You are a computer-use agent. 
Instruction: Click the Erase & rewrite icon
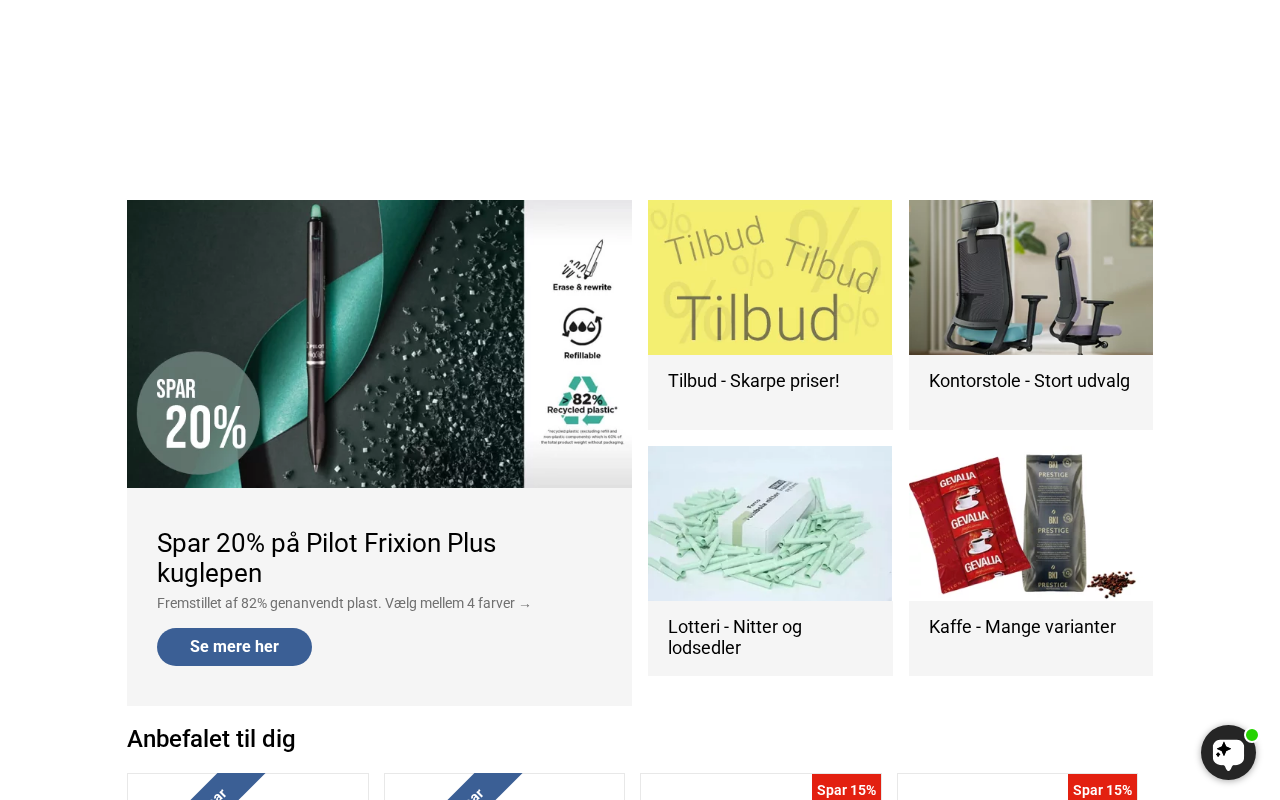(x=582, y=265)
